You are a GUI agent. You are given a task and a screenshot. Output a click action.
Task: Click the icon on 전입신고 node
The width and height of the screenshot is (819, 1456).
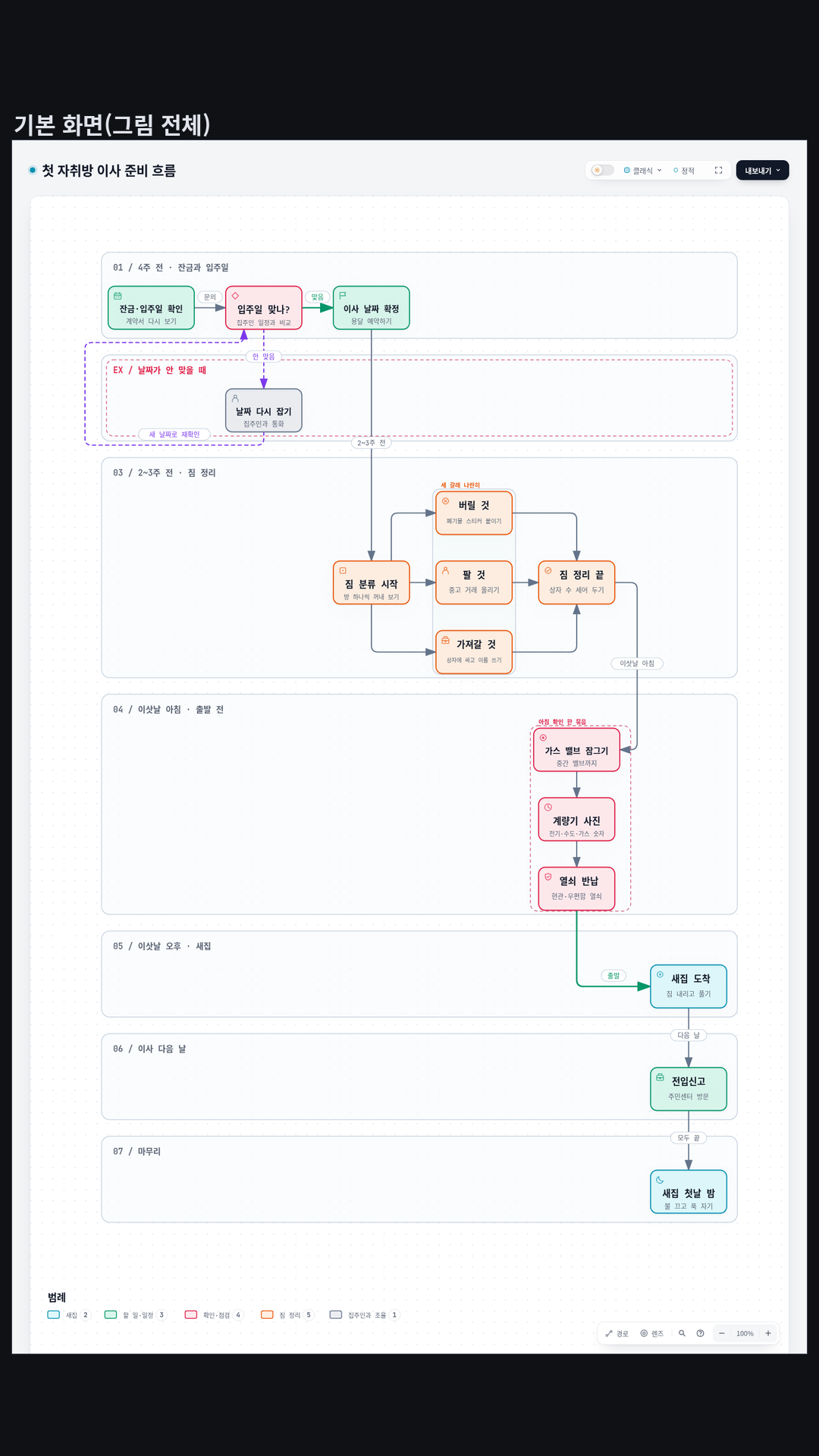pos(660,1077)
